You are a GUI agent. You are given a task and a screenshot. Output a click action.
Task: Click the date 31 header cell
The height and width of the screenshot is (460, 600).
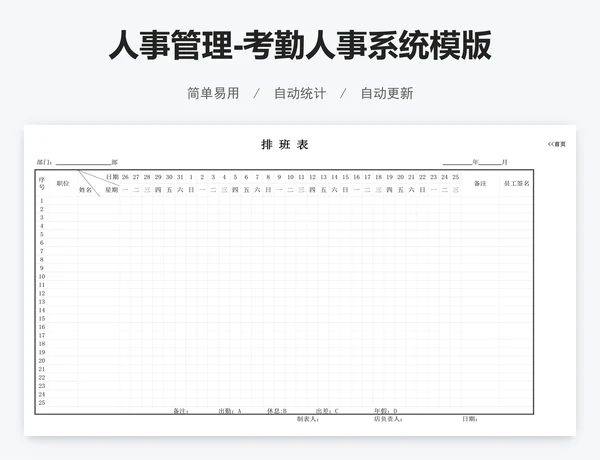tap(180, 177)
